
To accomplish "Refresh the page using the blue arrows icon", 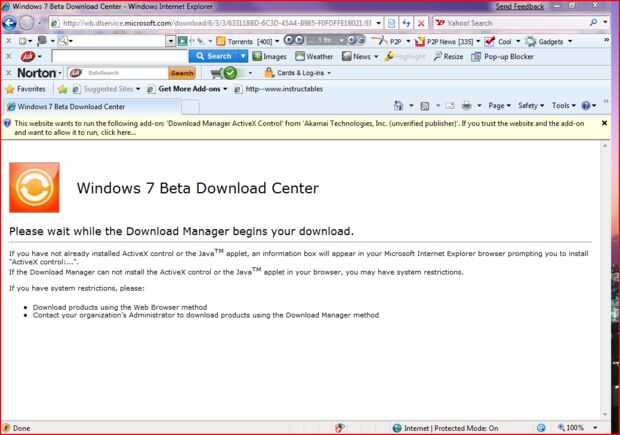I will (x=406, y=23).
